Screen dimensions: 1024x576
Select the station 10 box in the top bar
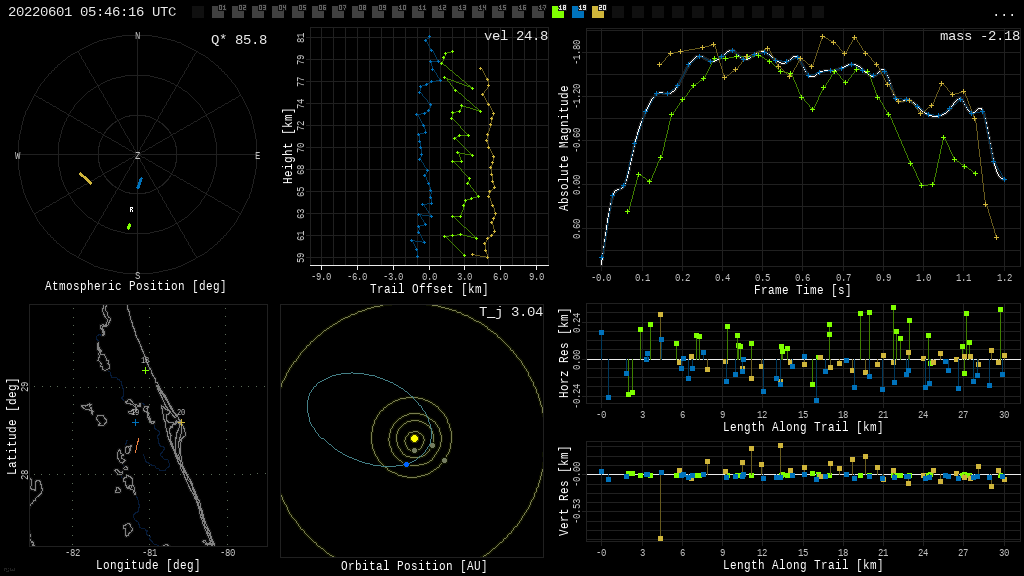coord(398,12)
